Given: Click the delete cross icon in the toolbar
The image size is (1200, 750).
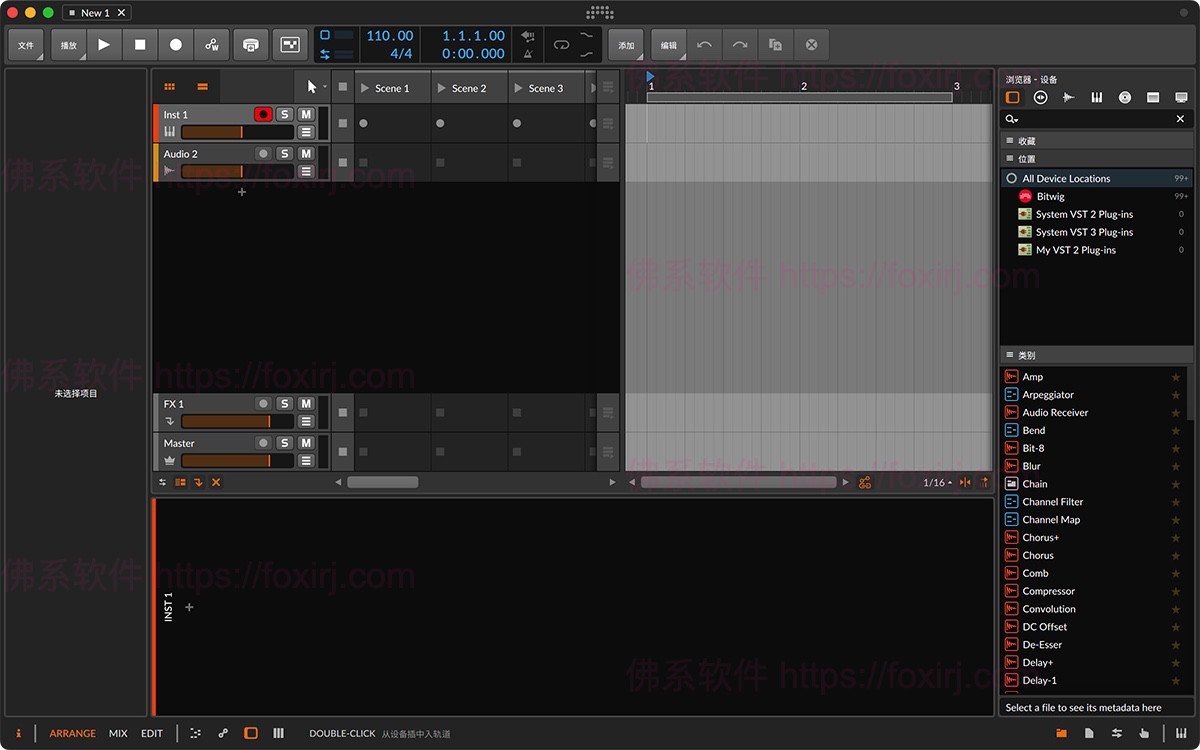Looking at the screenshot, I should (810, 45).
